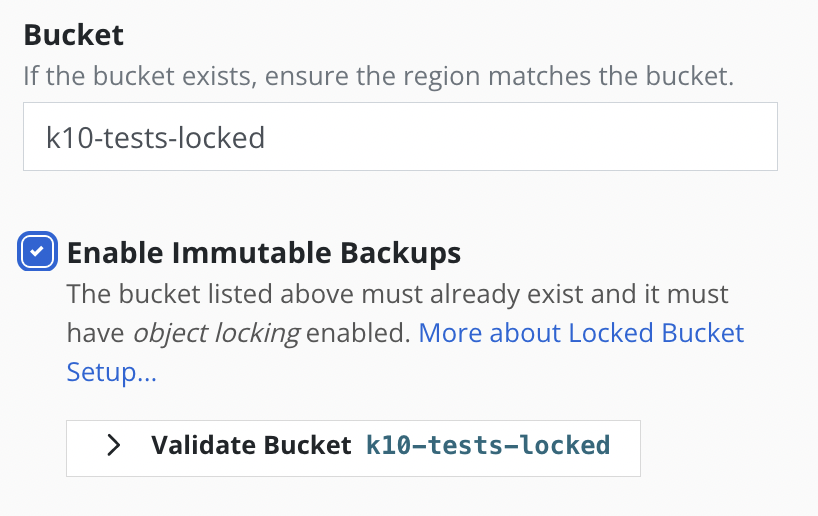Screen dimensions: 818x516
Task: Toggle immutability via the "Enable Immutable Backups" label
Action: coord(263,253)
